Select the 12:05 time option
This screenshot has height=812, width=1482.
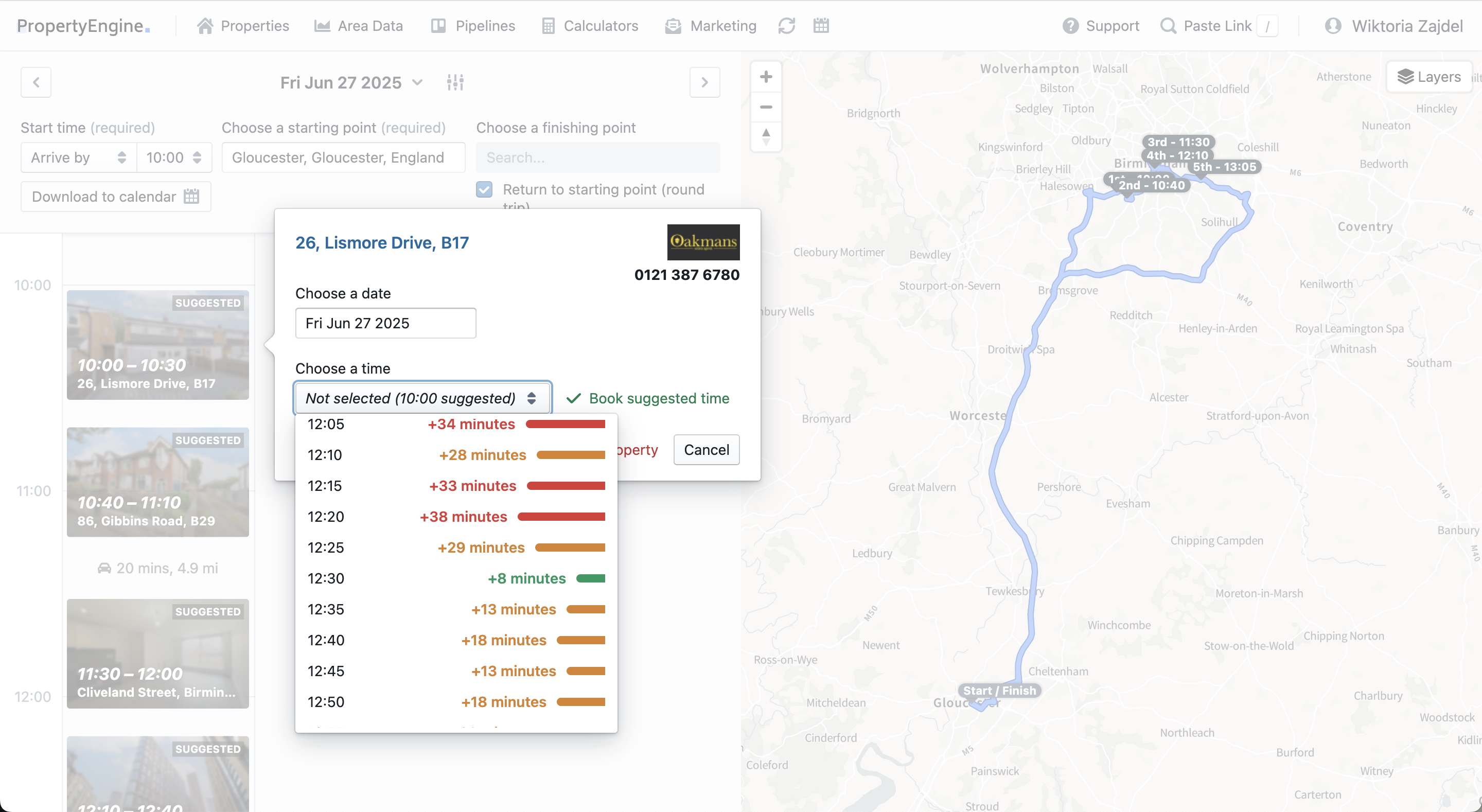pos(455,424)
